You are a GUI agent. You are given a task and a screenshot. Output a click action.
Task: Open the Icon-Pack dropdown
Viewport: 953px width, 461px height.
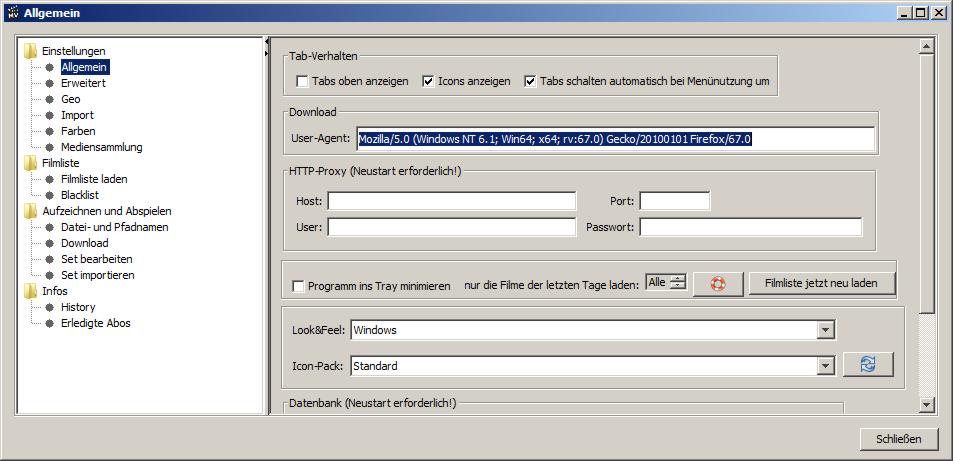tap(825, 366)
